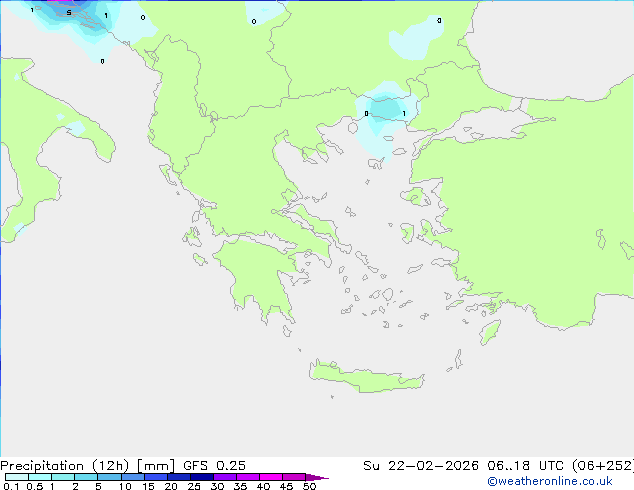This screenshot has width=634, height=490.
Task: Click the 'GFS 0.25' model label
Action: [214, 466]
